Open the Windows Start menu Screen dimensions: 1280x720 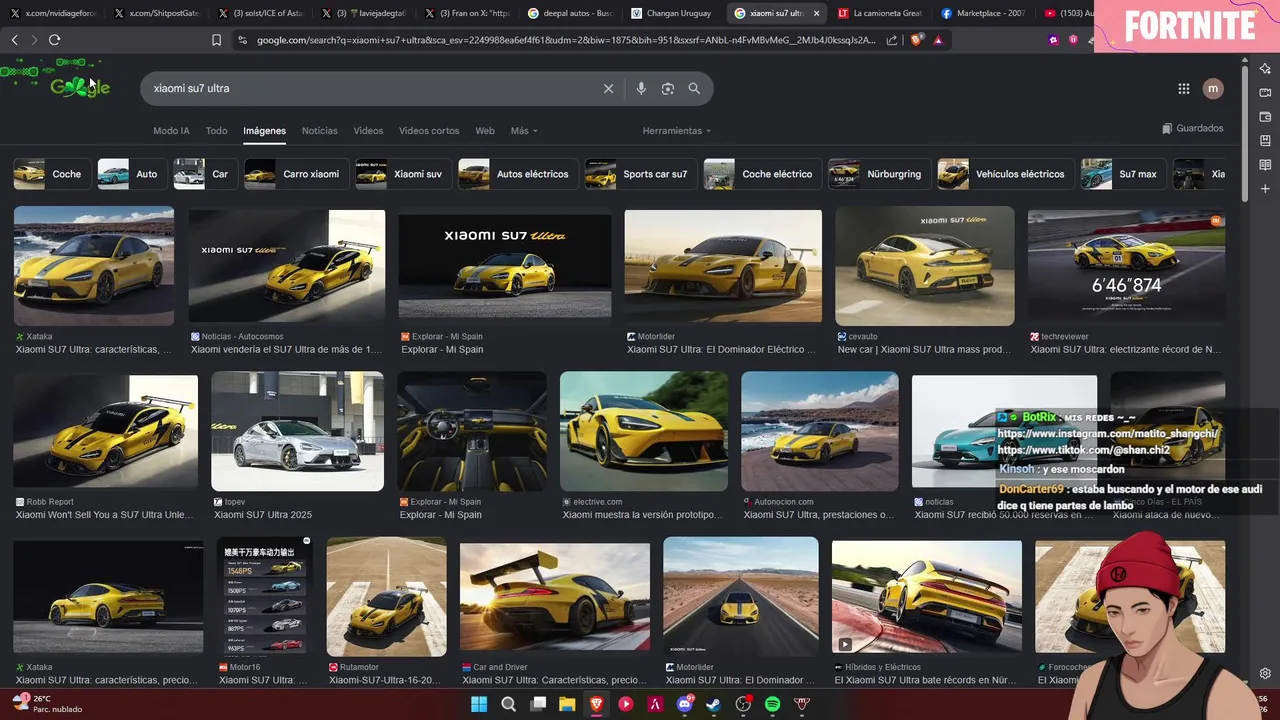479,704
